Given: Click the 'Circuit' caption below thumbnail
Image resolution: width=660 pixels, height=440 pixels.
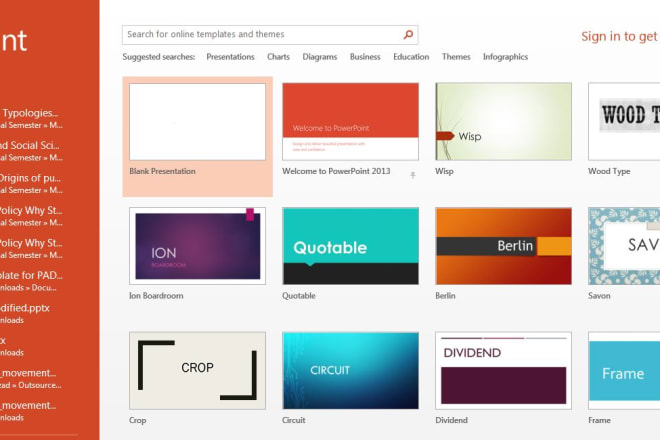Looking at the screenshot, I should click(294, 420).
